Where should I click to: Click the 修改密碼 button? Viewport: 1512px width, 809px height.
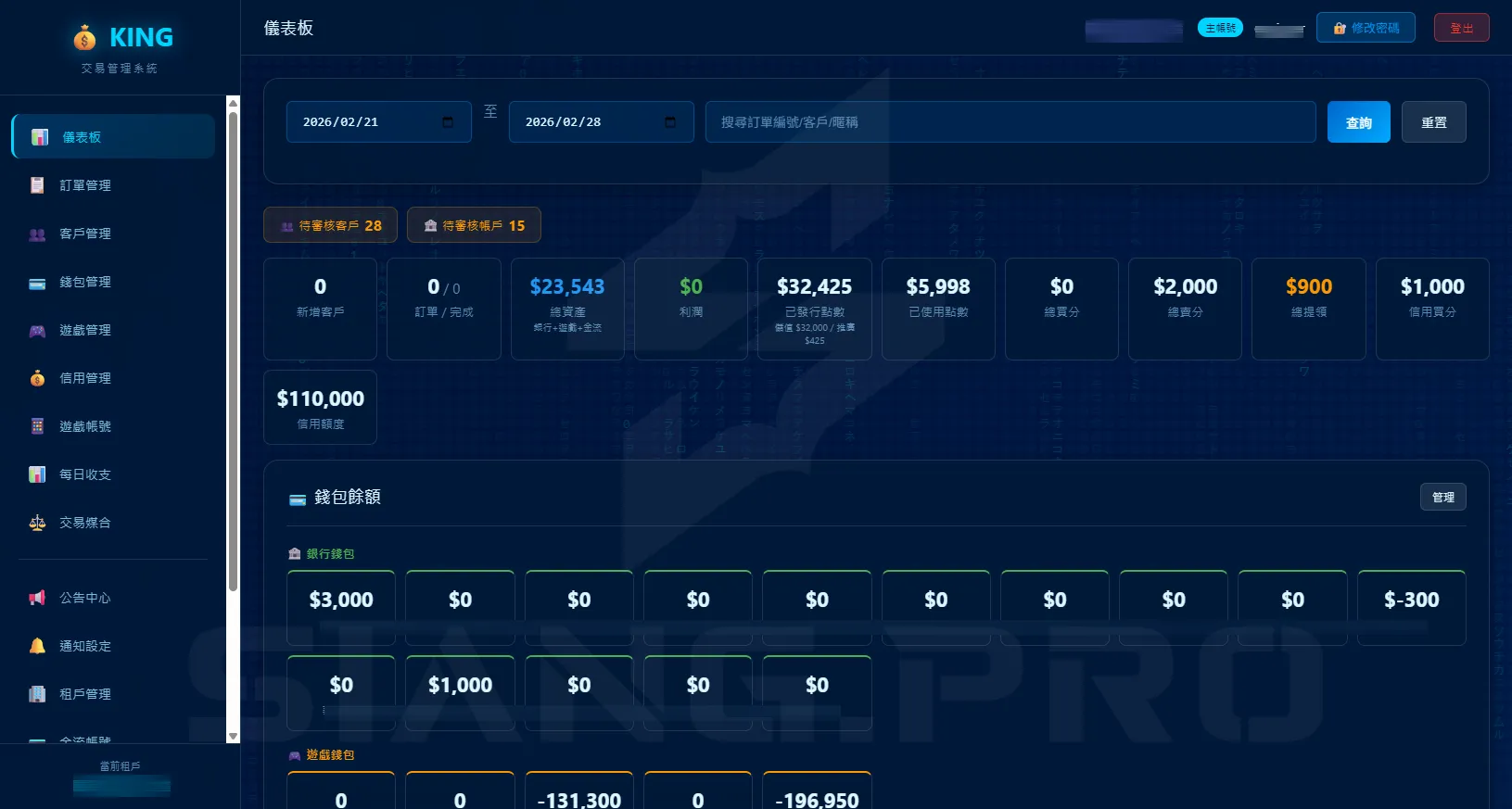coord(1366,28)
